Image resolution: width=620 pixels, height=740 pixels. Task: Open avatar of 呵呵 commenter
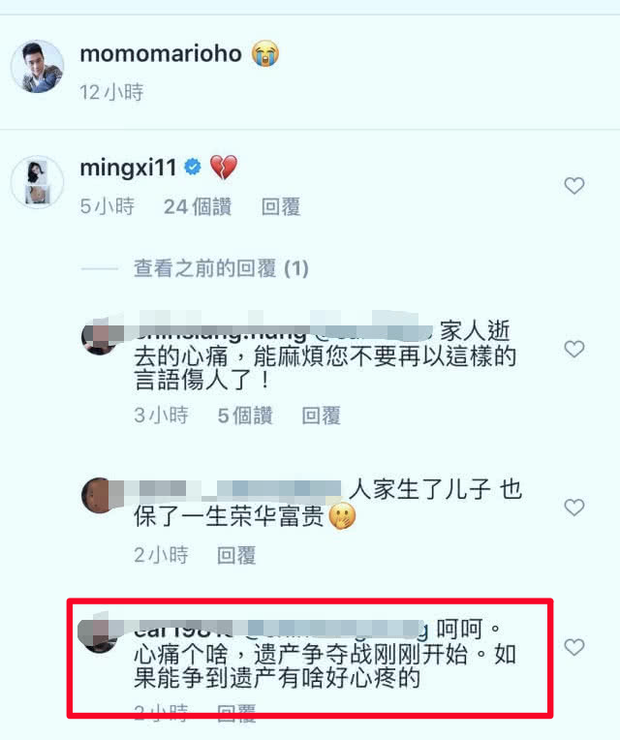tap(99, 635)
